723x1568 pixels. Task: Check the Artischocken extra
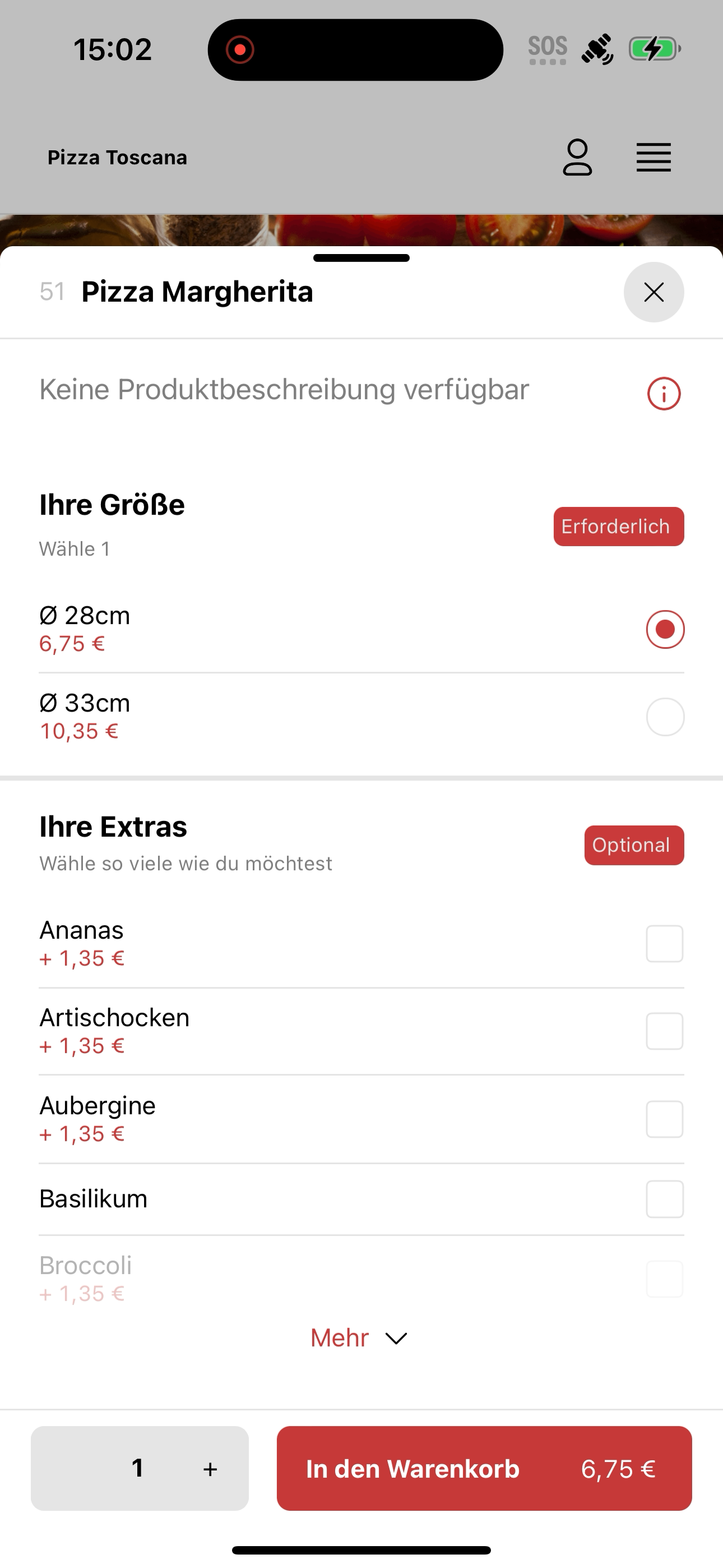665,1031
